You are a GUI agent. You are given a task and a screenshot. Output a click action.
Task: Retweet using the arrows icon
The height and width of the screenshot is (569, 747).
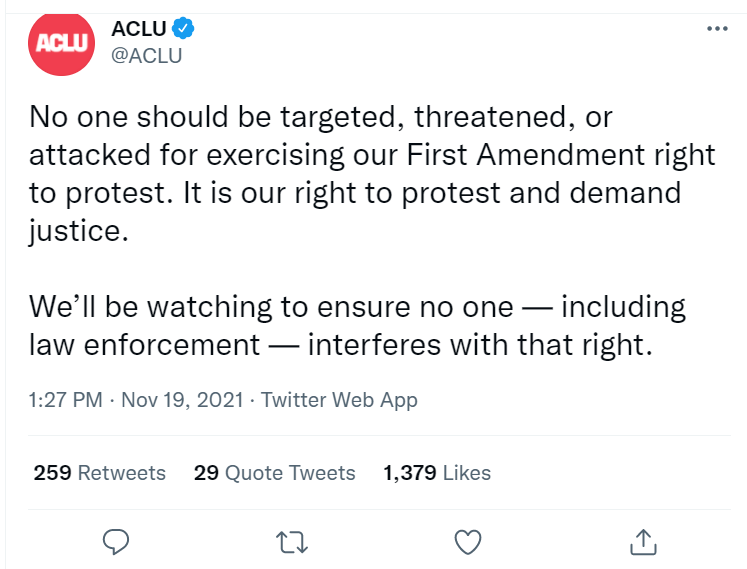pos(292,543)
